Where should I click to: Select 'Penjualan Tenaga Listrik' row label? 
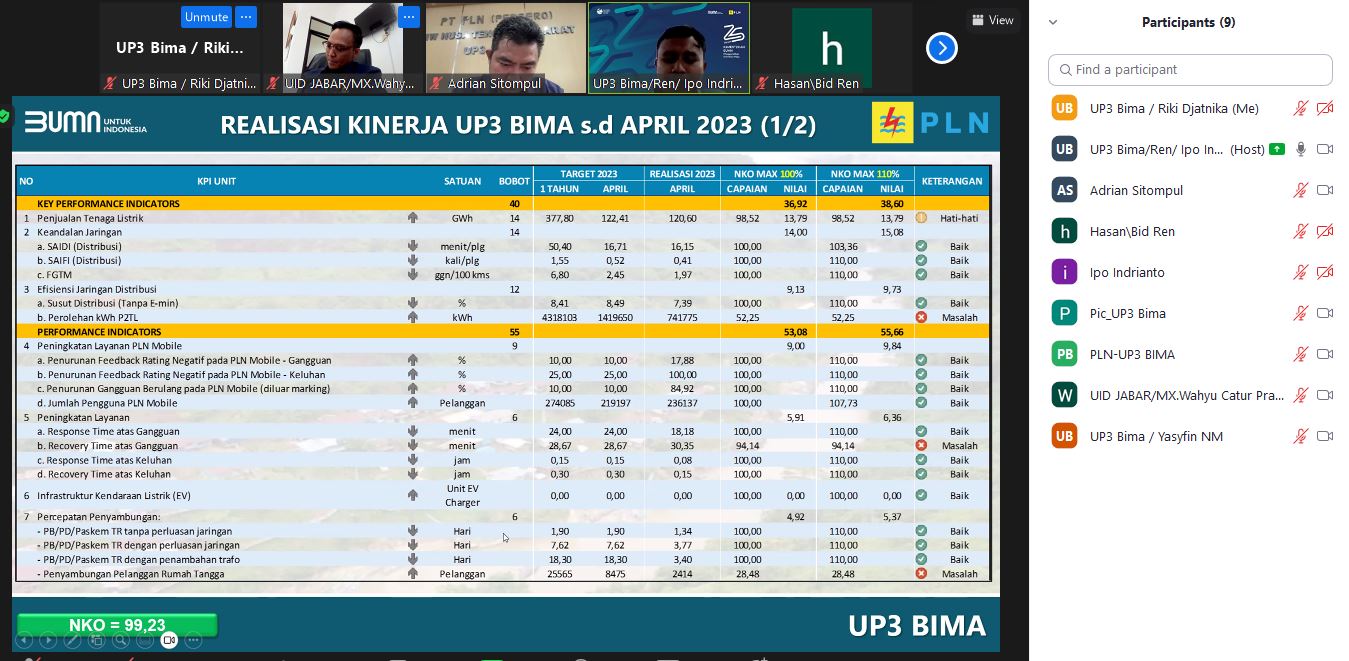click(90, 218)
